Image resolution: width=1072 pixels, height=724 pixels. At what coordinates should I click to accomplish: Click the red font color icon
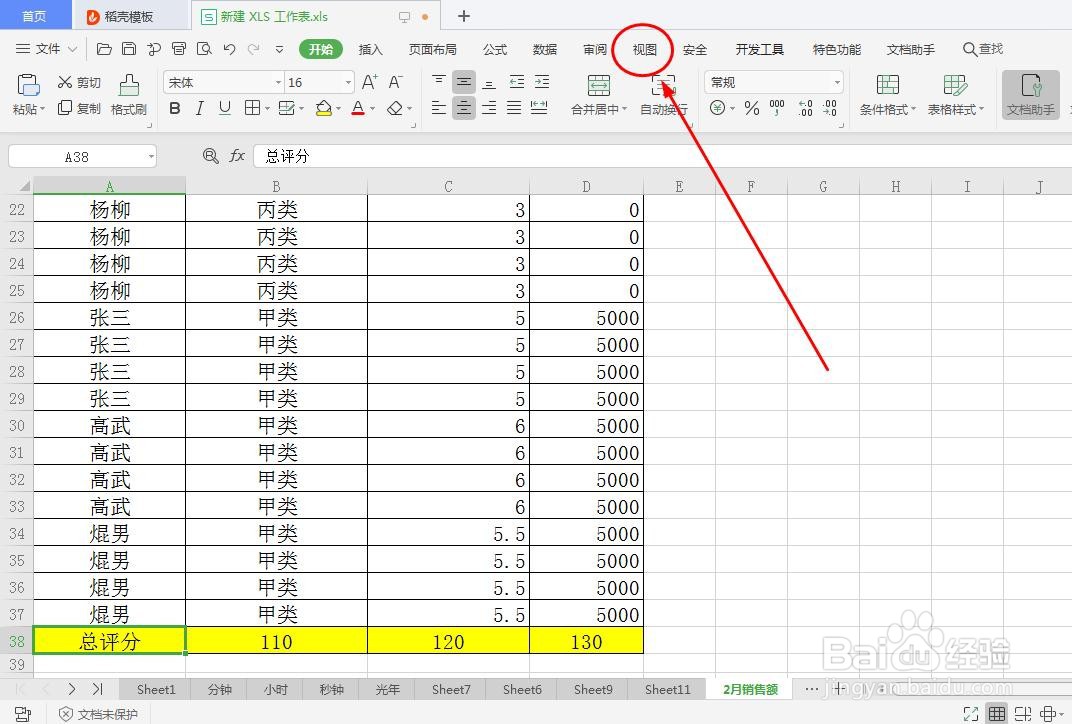click(358, 108)
